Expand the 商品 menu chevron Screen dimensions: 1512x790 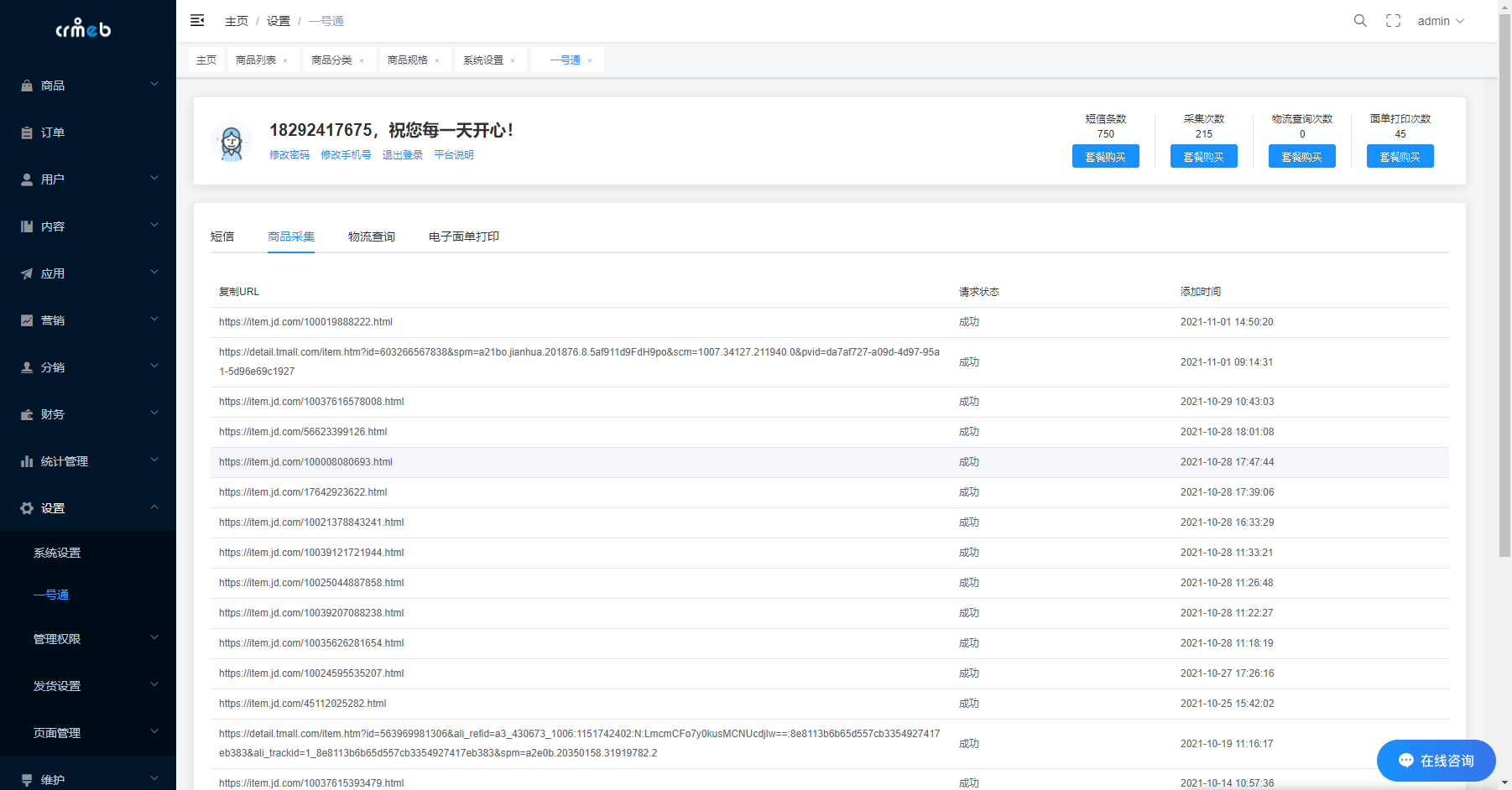click(154, 84)
